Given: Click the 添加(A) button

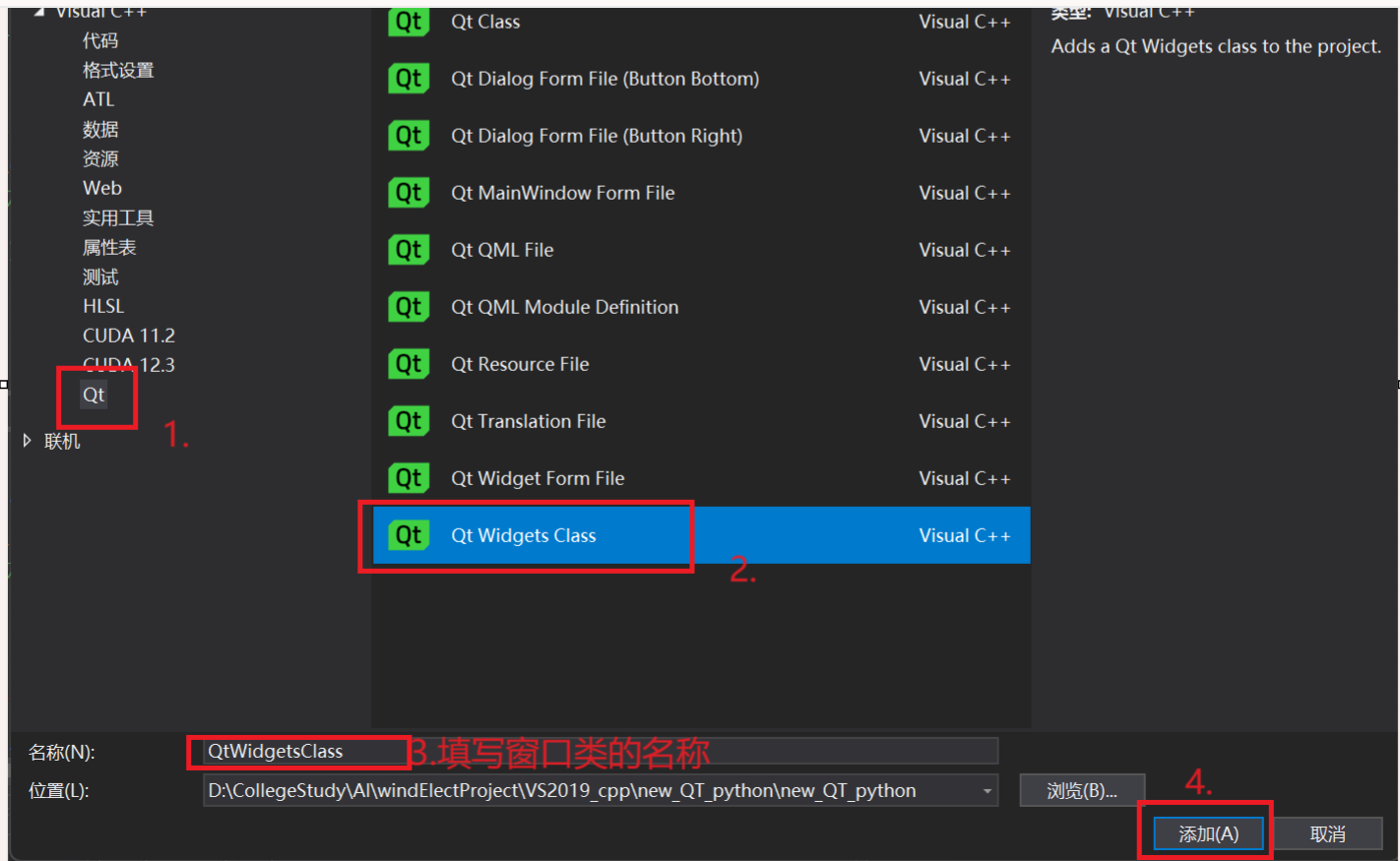Looking at the screenshot, I should [x=1208, y=834].
